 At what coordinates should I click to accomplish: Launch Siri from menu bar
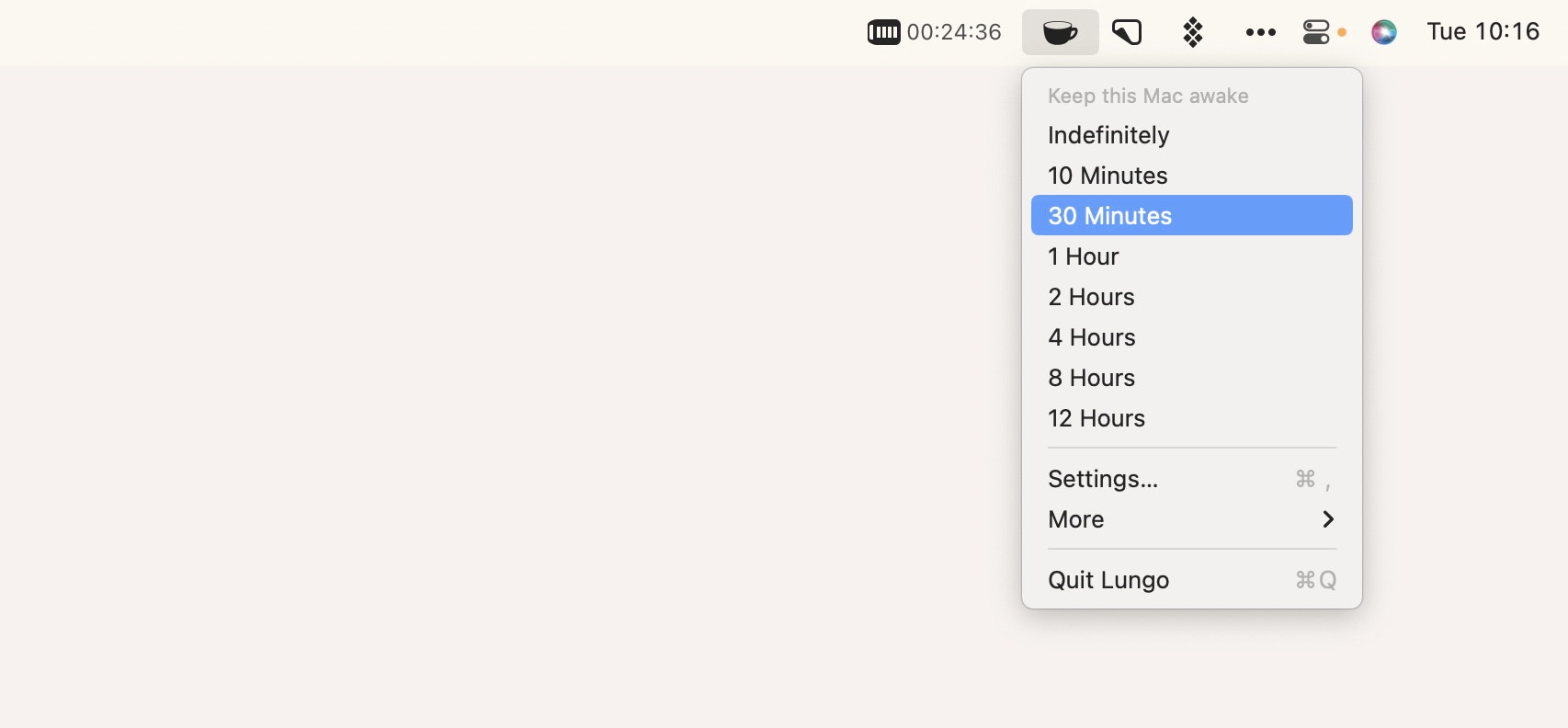[x=1383, y=32]
